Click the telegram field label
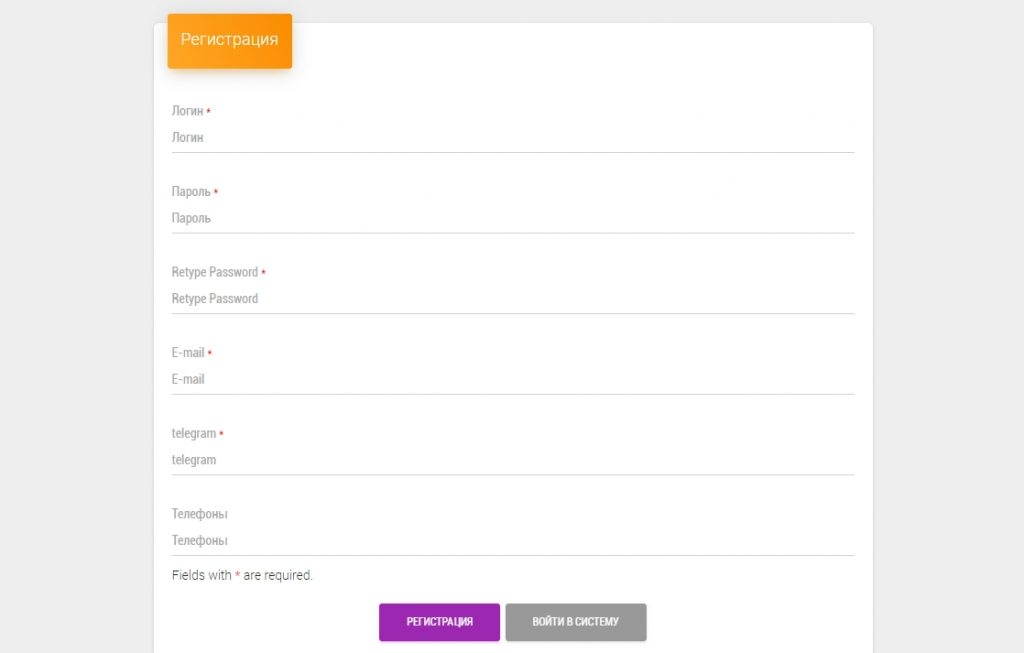Screen dimensions: 1024x653 [x=194, y=434]
